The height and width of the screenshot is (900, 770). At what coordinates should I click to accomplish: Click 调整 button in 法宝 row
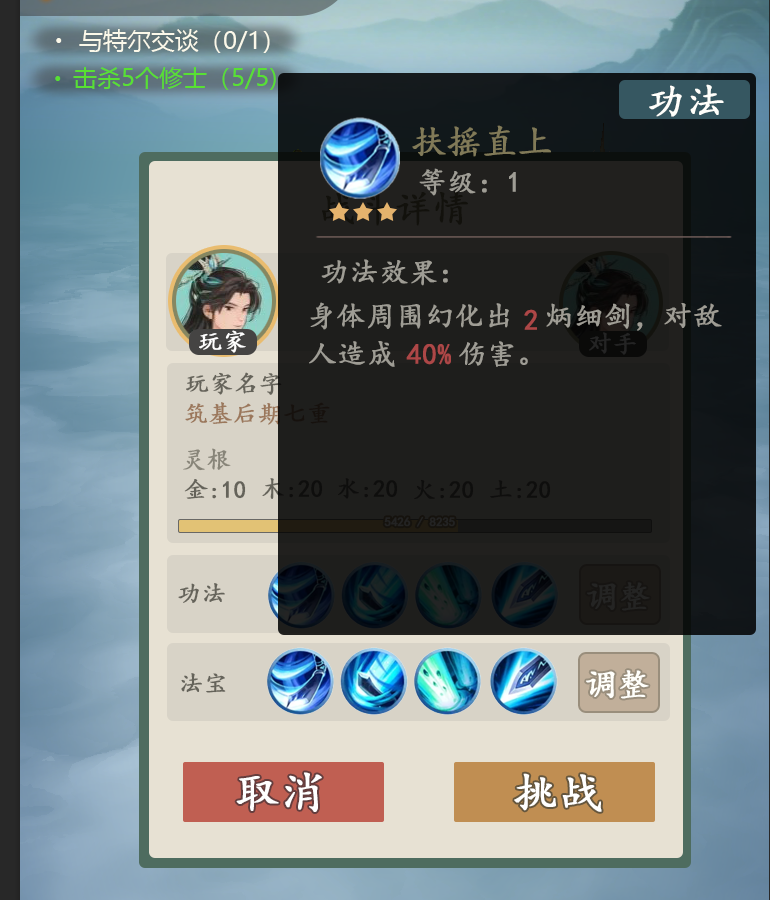point(619,682)
